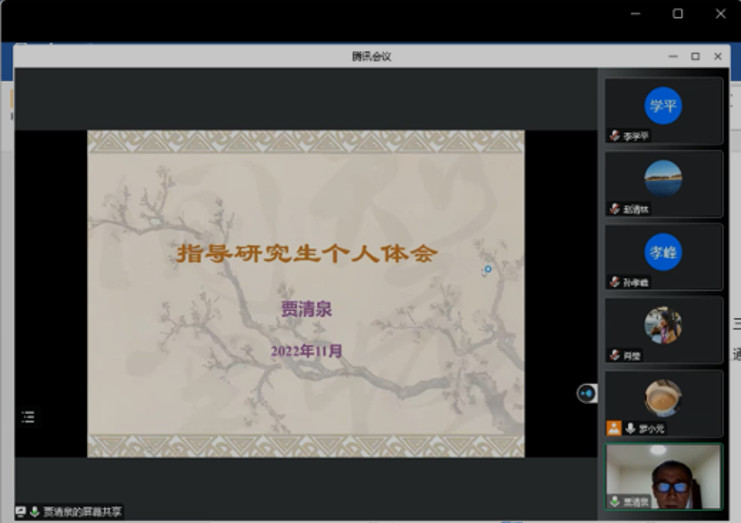Select the 学平 blue avatar
The height and width of the screenshot is (523, 741).
[x=663, y=105]
